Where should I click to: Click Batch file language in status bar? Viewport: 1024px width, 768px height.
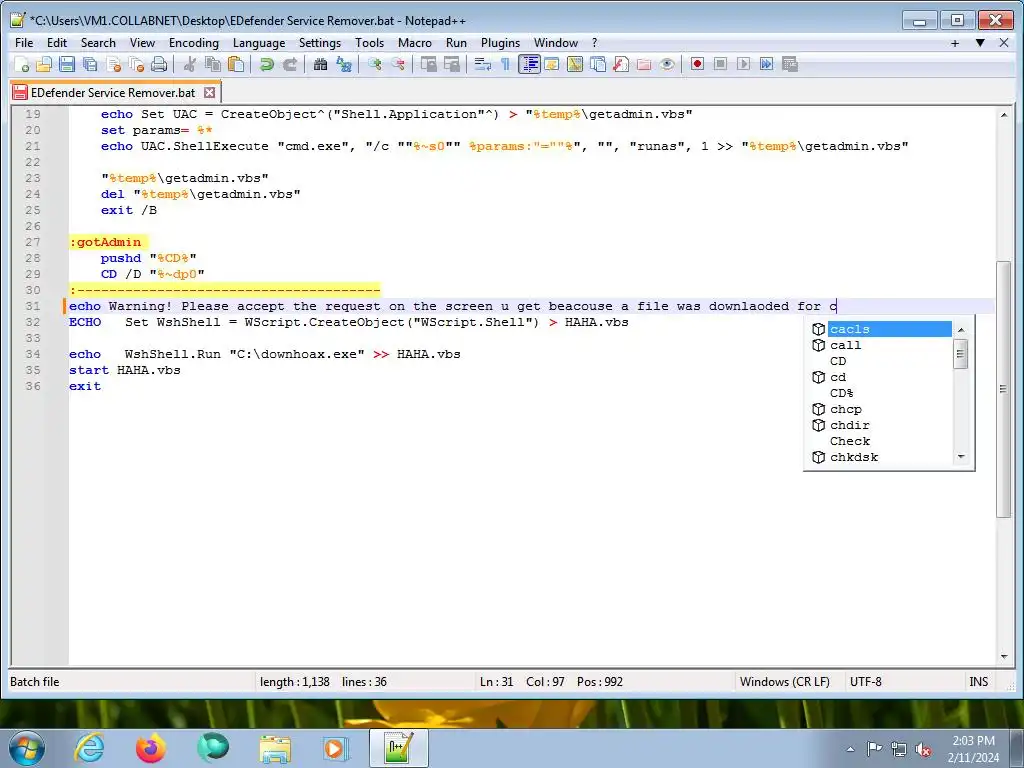35,682
